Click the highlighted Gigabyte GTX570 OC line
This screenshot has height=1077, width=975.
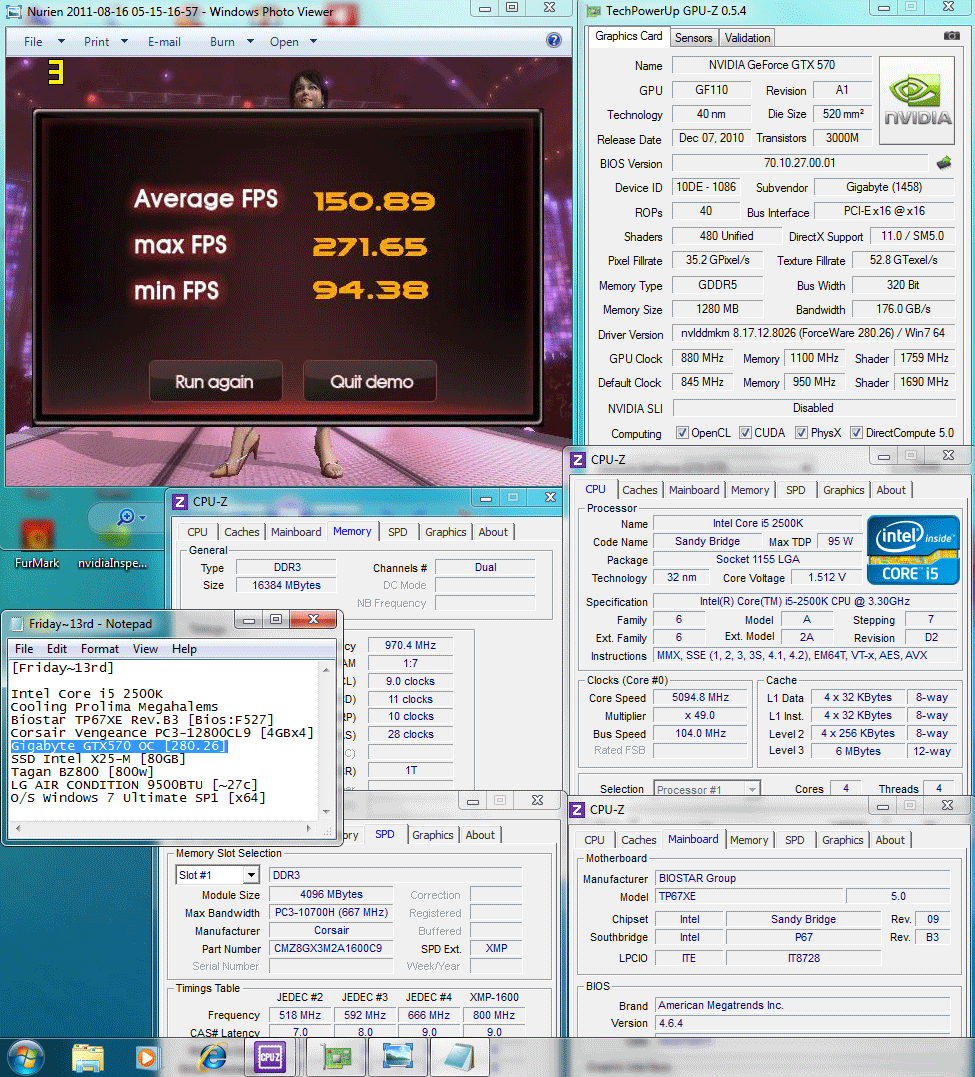(118, 746)
